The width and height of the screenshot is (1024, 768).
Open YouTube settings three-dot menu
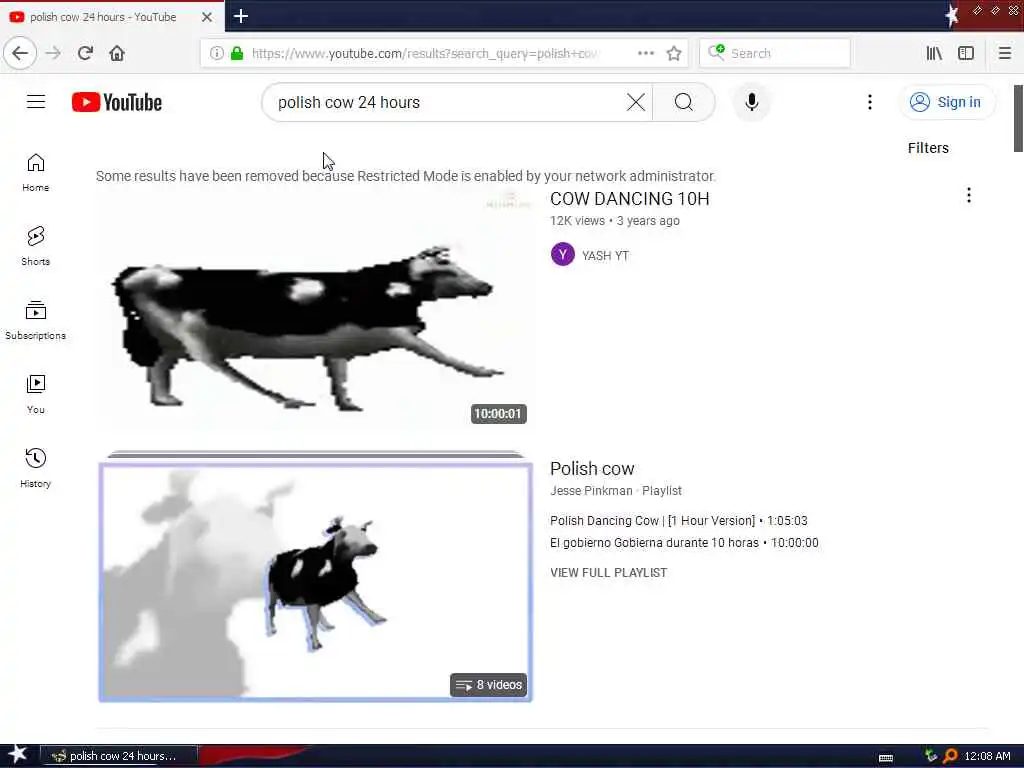869,102
